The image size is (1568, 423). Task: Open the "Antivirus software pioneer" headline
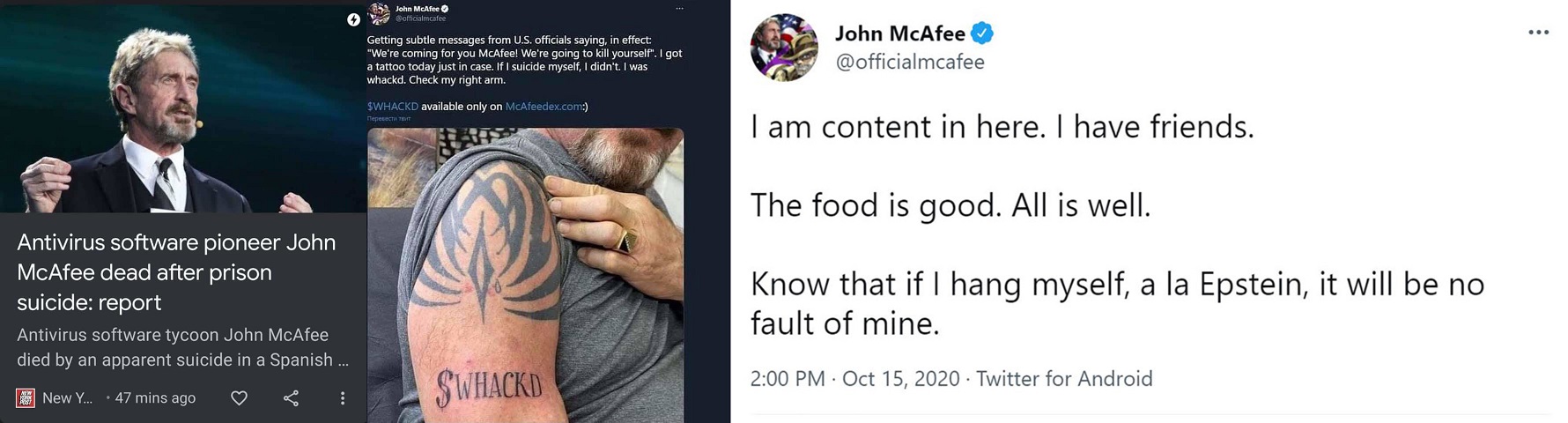coord(176,271)
